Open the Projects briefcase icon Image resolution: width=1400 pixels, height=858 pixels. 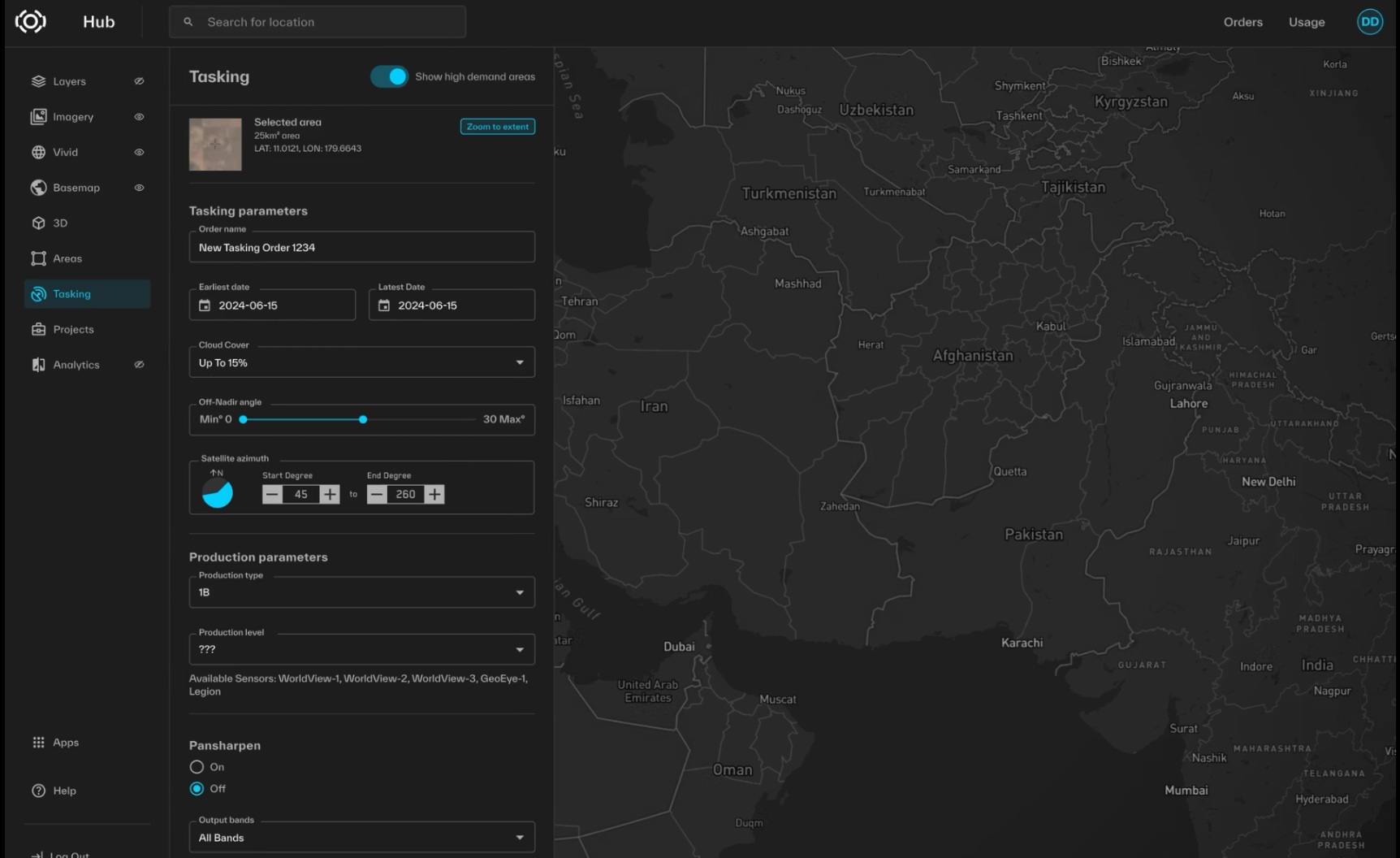click(38, 329)
